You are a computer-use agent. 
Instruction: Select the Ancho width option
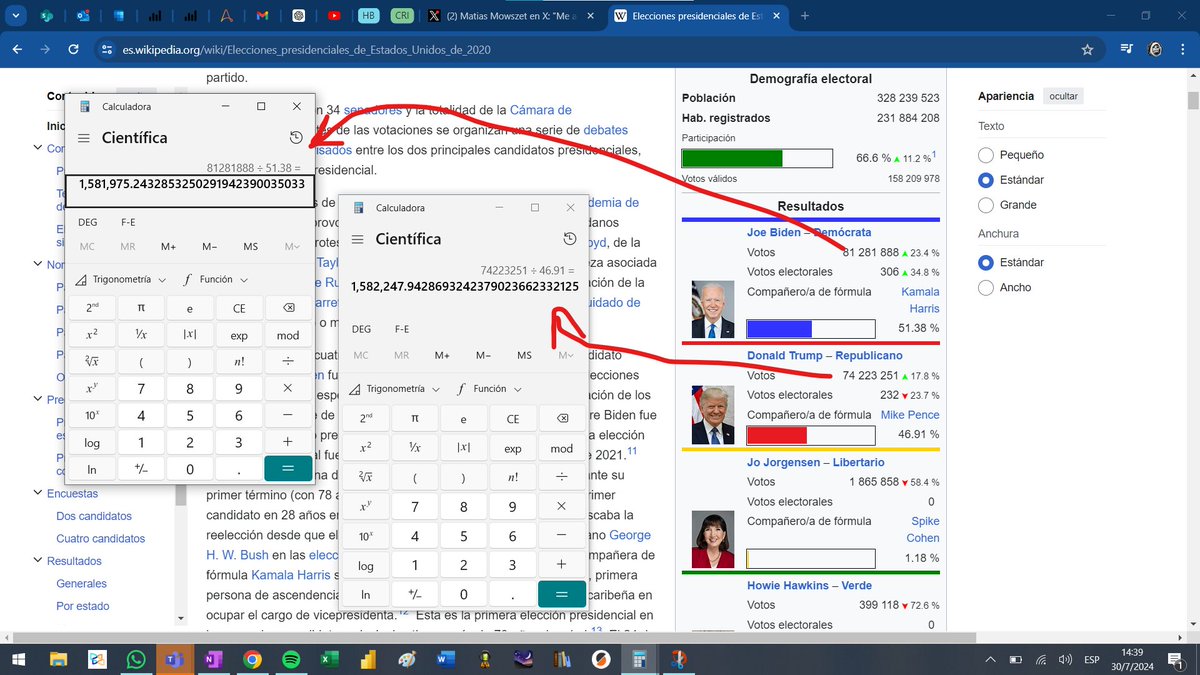[986, 287]
